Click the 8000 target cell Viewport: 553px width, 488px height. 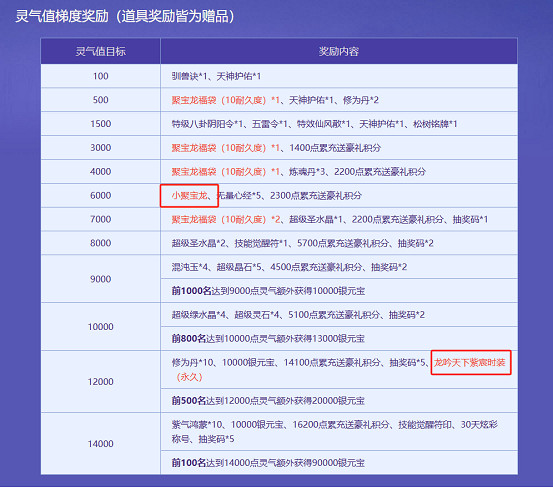(101, 243)
